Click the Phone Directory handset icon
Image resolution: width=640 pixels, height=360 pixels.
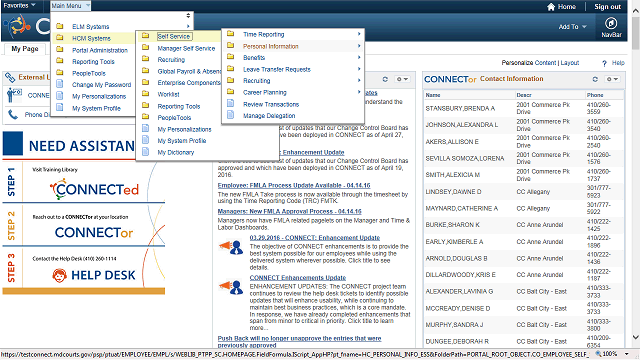[x=13, y=115]
